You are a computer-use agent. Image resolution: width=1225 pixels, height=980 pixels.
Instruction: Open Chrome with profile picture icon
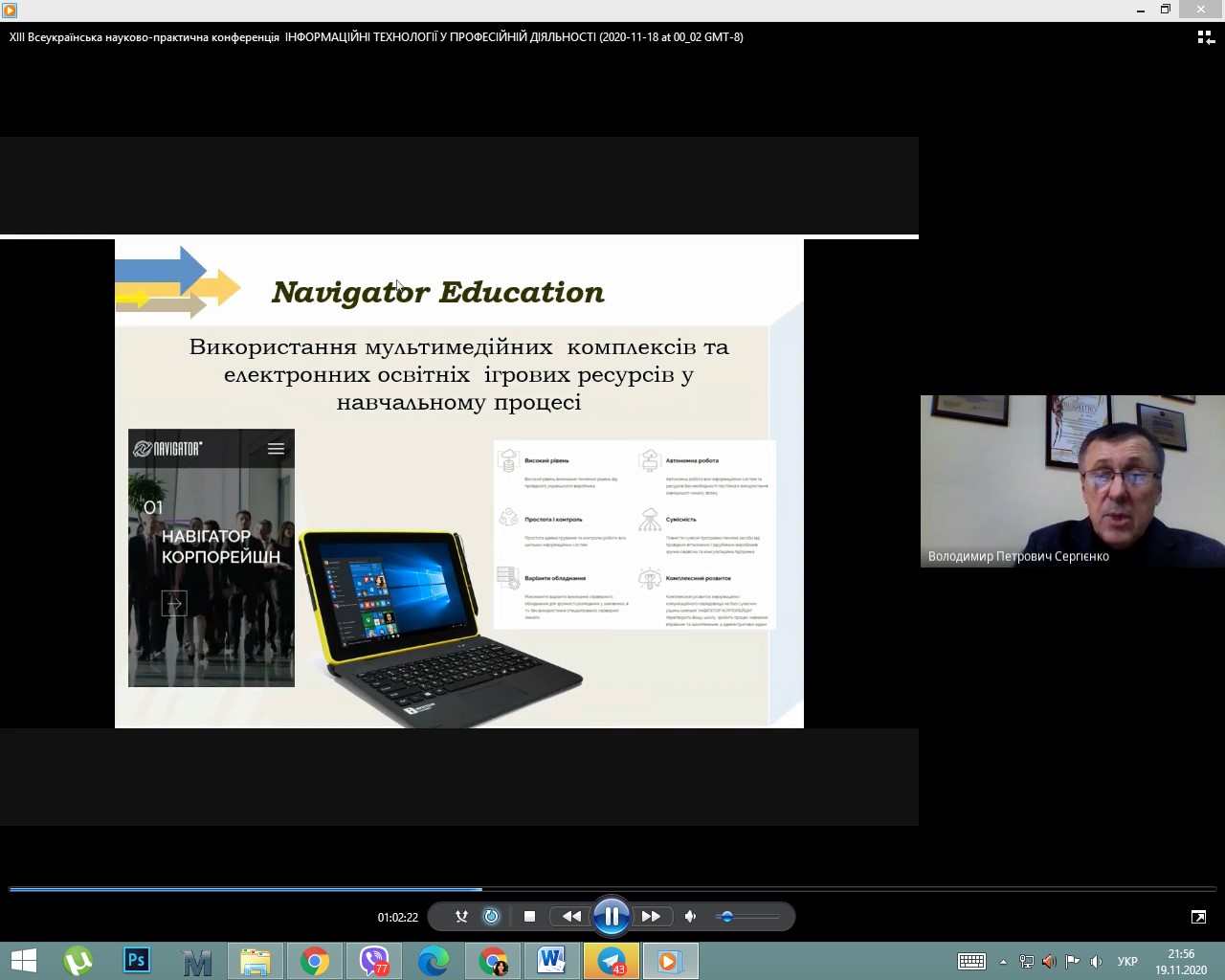click(493, 961)
